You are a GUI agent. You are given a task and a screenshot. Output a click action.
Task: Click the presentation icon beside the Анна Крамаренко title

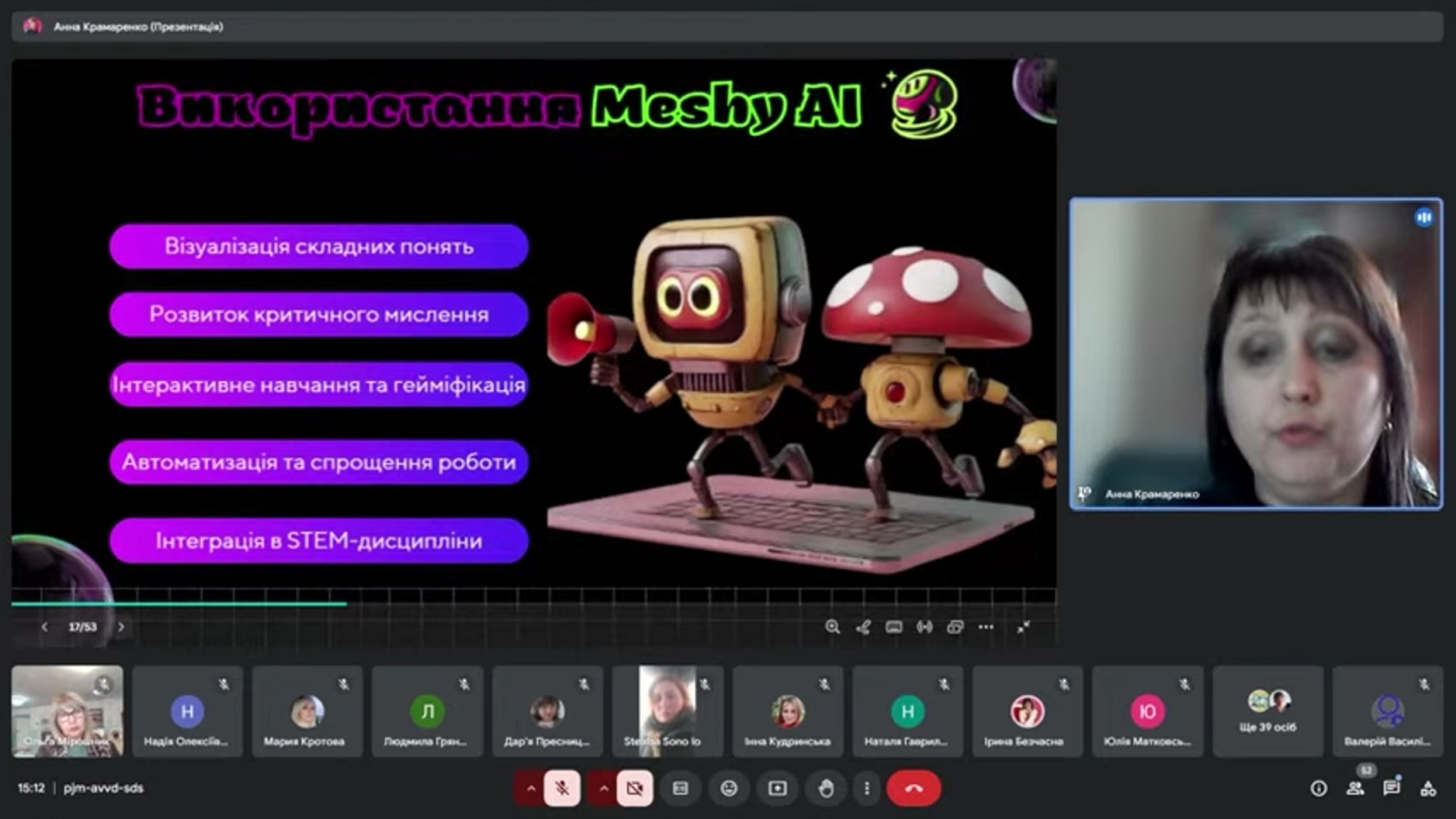click(32, 26)
